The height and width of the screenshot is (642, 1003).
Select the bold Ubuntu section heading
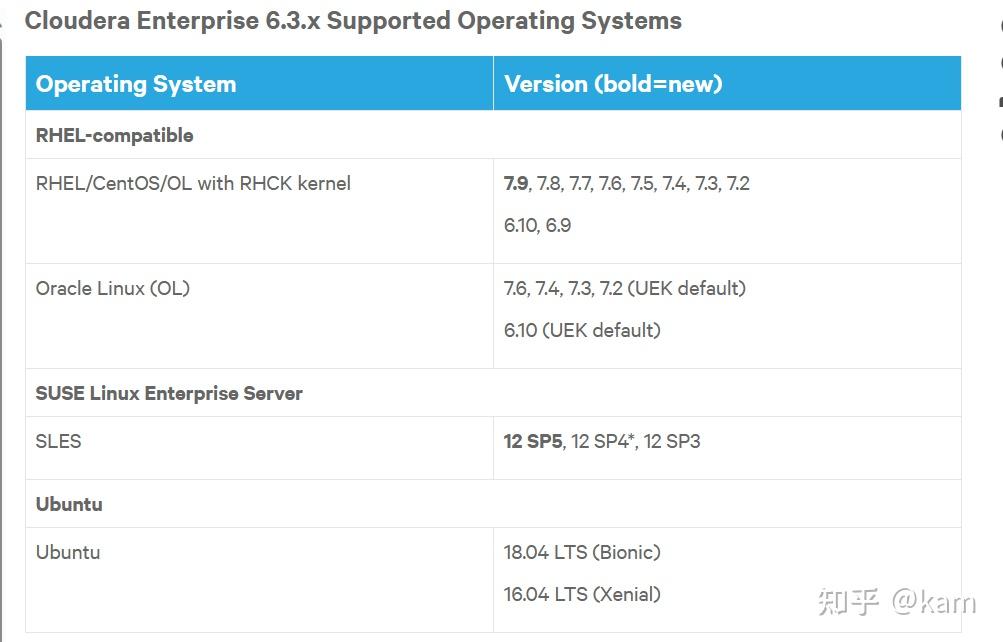coord(69,504)
